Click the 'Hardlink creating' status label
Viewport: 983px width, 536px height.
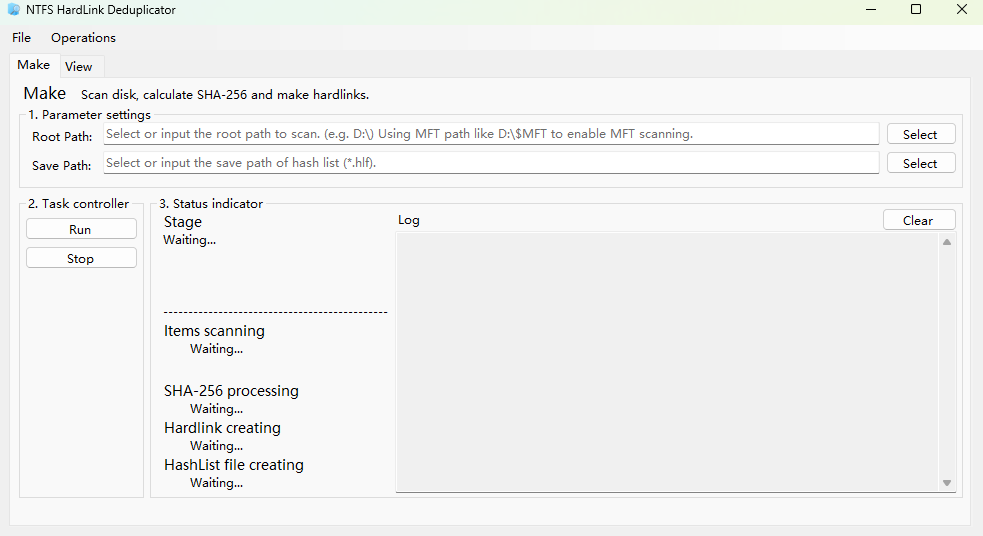coord(223,428)
